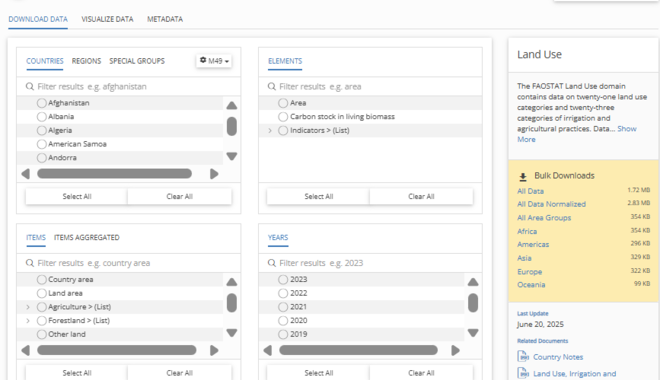Download All Data Normalized bulk file
The image size is (660, 380).
[551, 204]
